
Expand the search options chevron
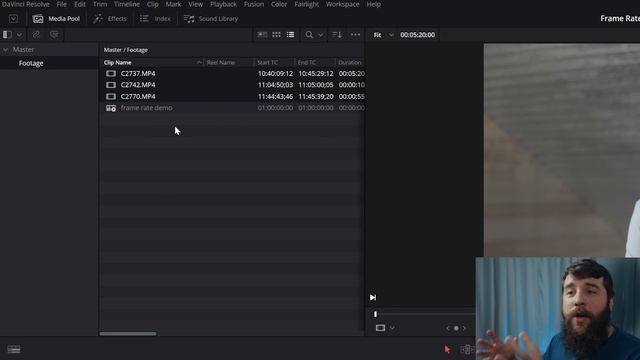320,35
